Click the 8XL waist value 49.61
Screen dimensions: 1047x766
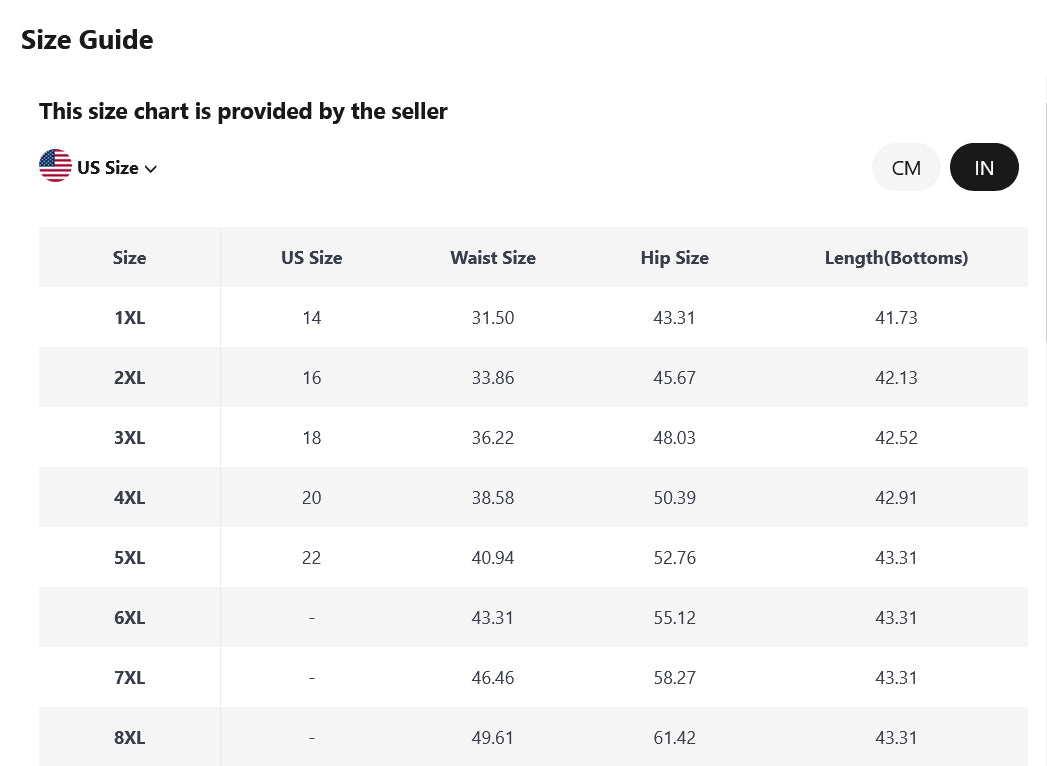tap(493, 738)
